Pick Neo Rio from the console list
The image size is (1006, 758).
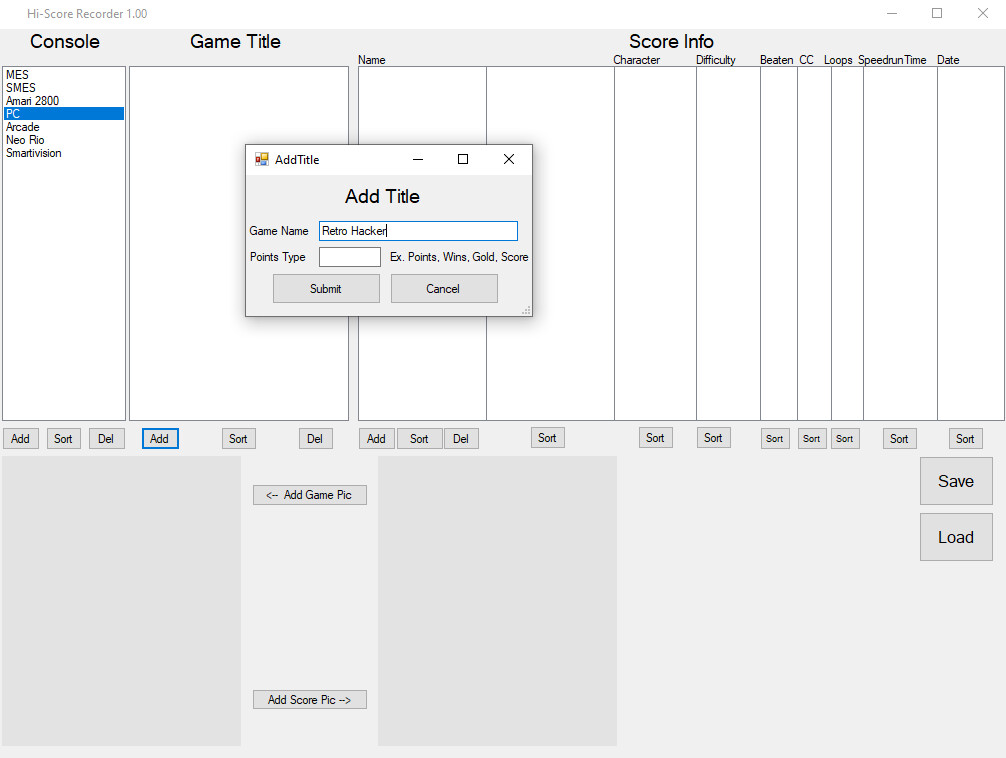40,140
